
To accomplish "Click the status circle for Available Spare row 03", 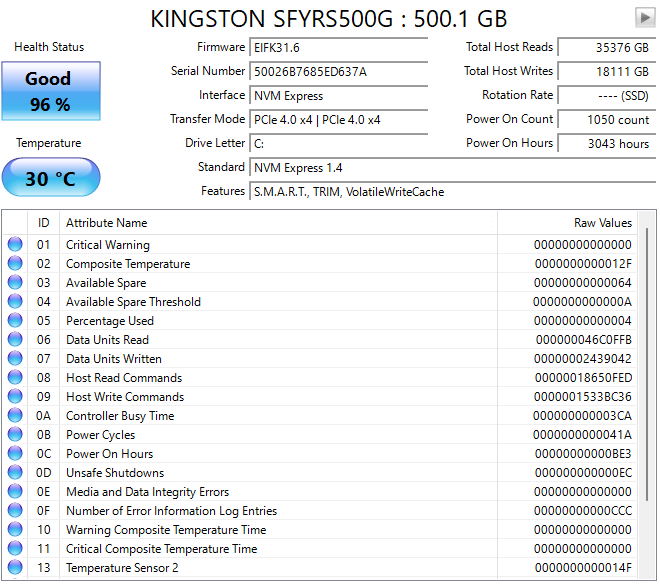I will click(15, 282).
